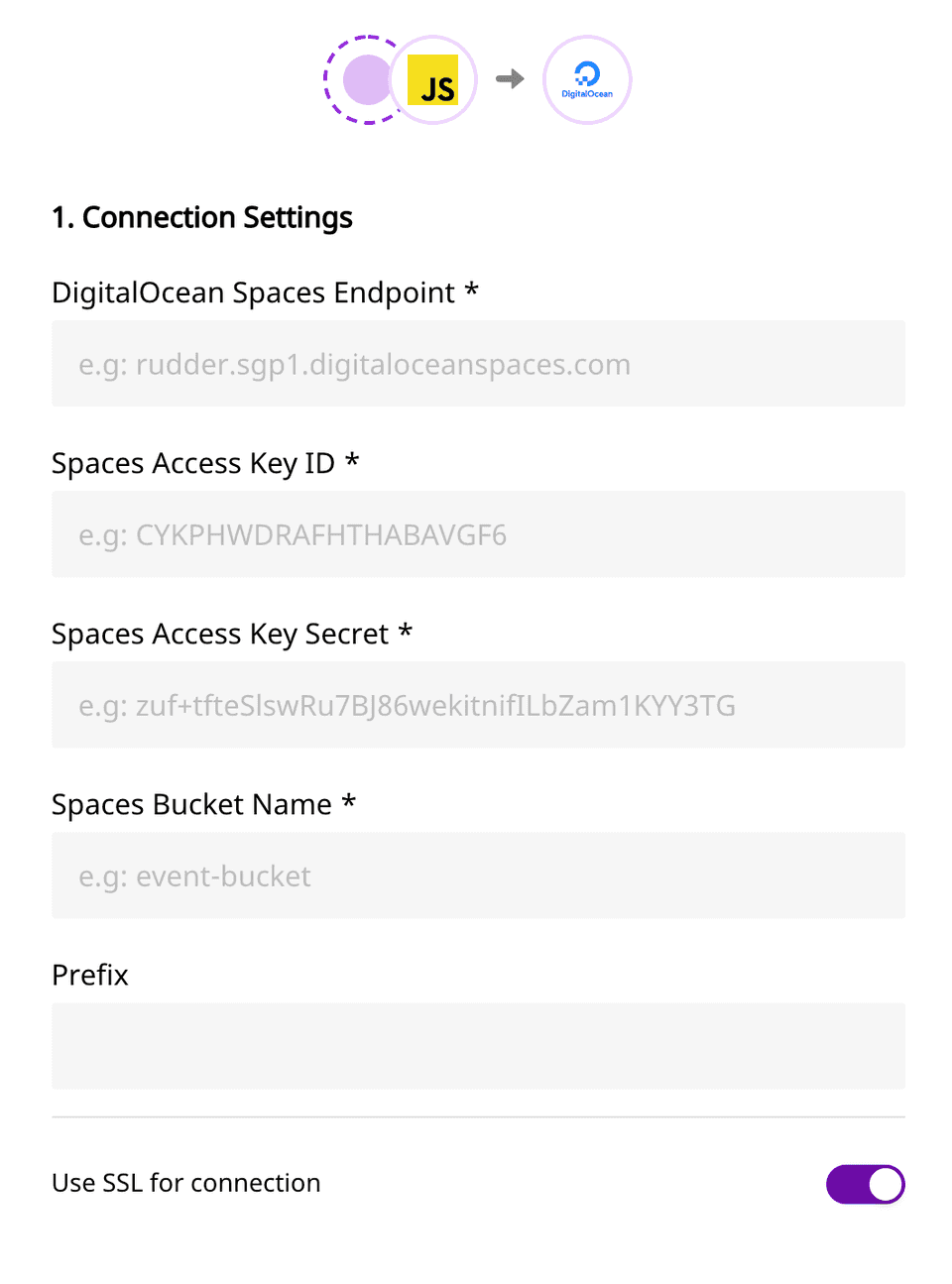Focus the empty Prefix input field

click(478, 1046)
